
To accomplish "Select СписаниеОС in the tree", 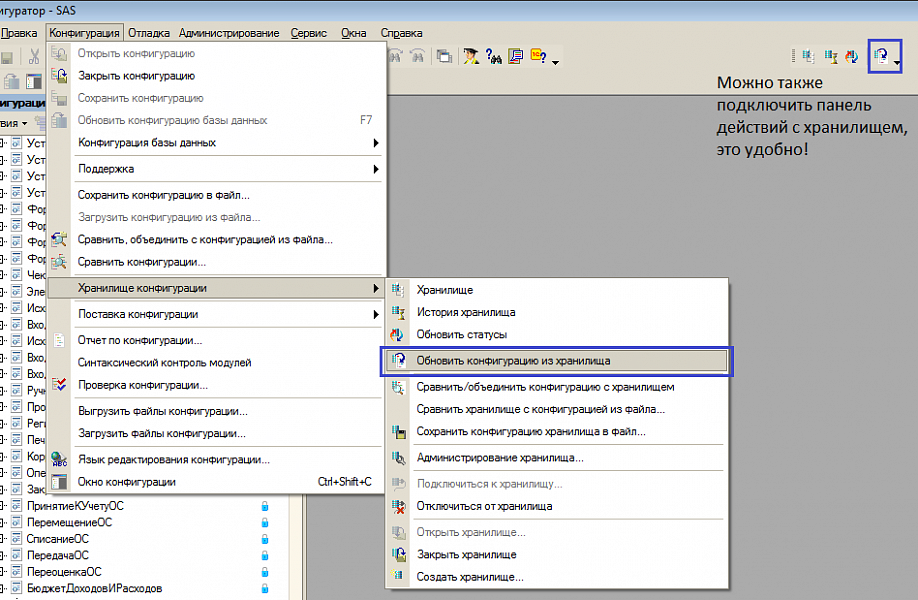I will click(x=57, y=539).
